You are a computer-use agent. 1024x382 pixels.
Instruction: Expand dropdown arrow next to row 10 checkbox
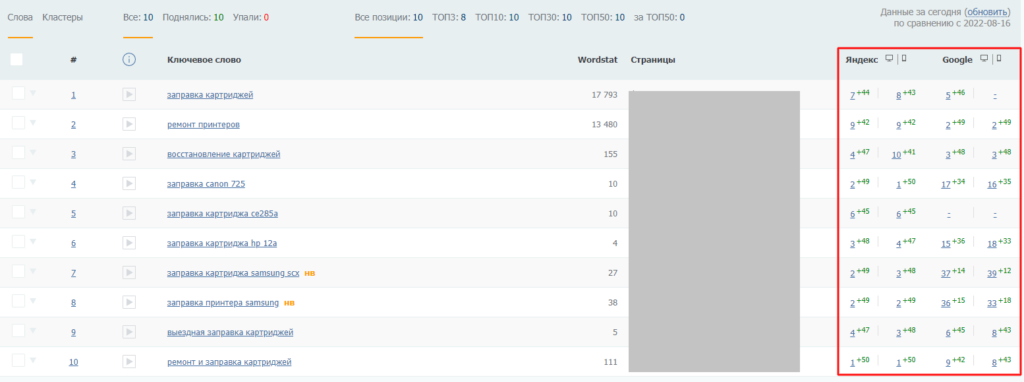click(x=33, y=360)
